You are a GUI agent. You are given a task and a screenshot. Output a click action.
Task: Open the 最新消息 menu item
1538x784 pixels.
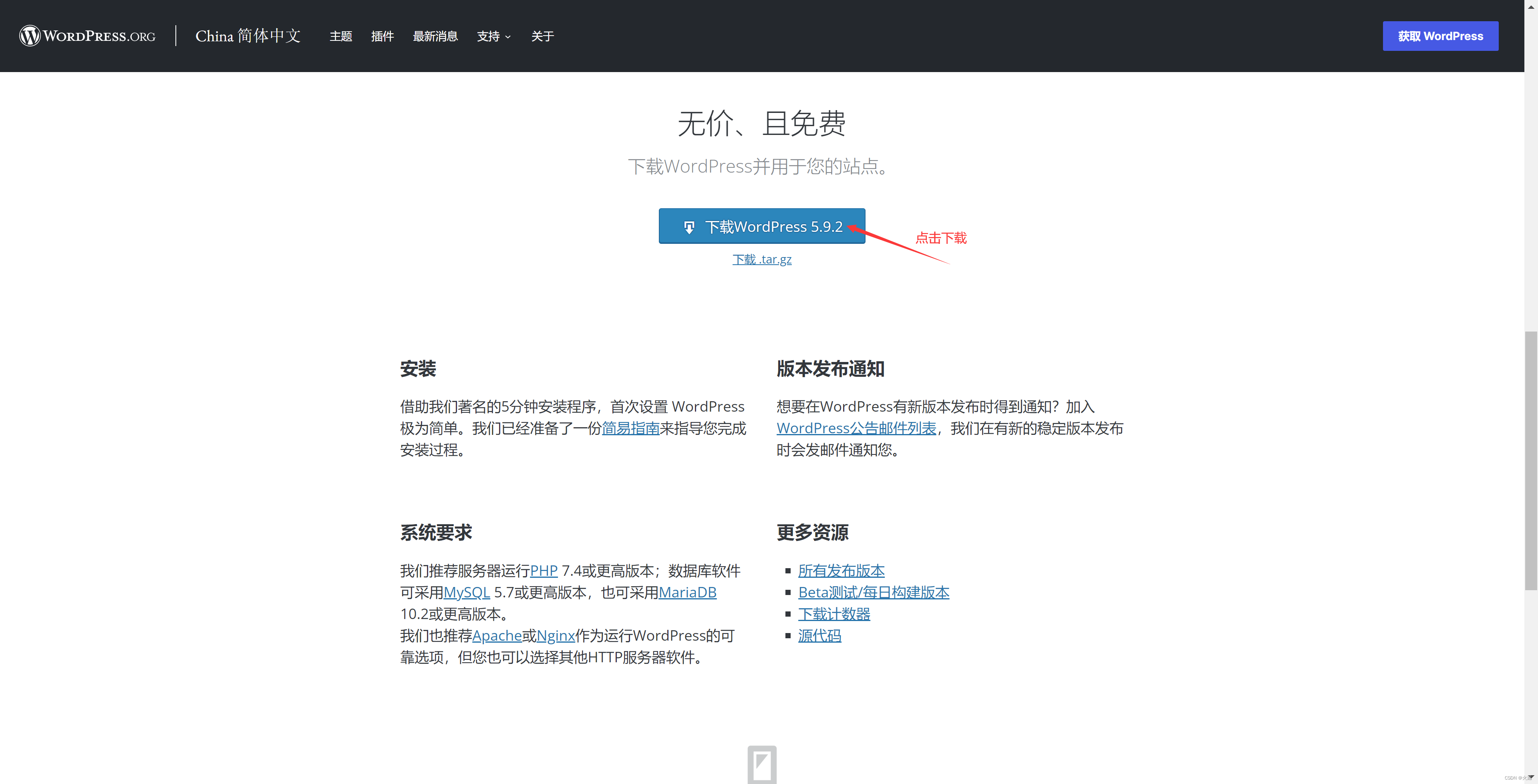click(x=435, y=36)
